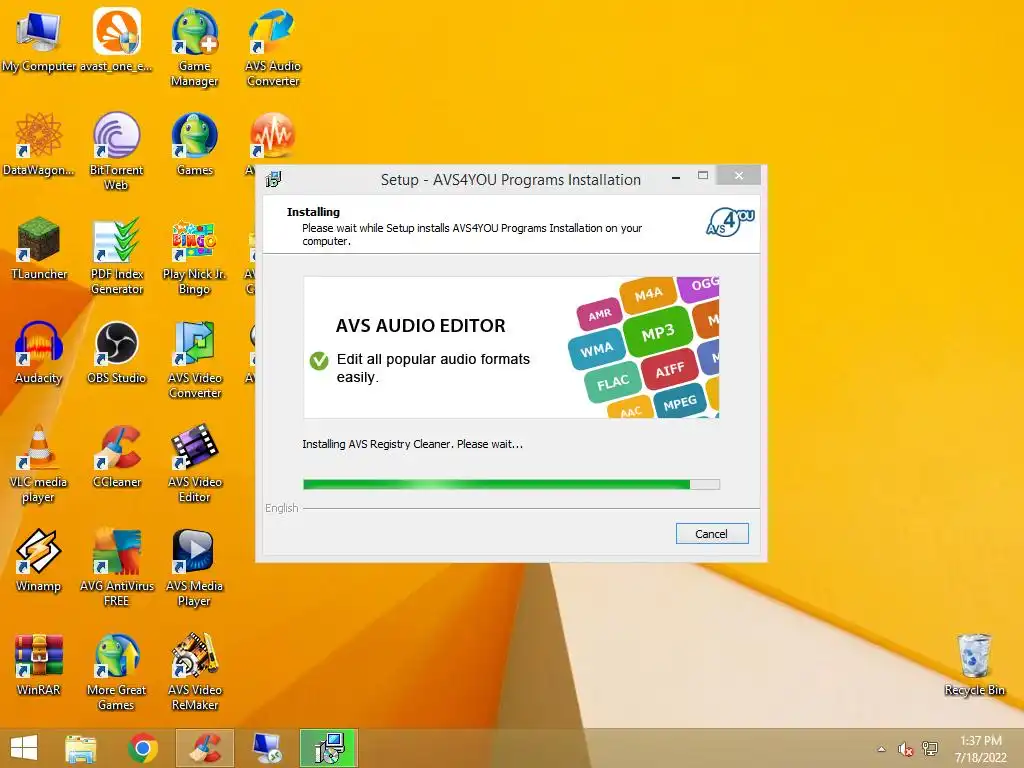Viewport: 1024px width, 768px height.
Task: Open the avast_one_e... installer icon
Action: pyautogui.click(x=116, y=40)
